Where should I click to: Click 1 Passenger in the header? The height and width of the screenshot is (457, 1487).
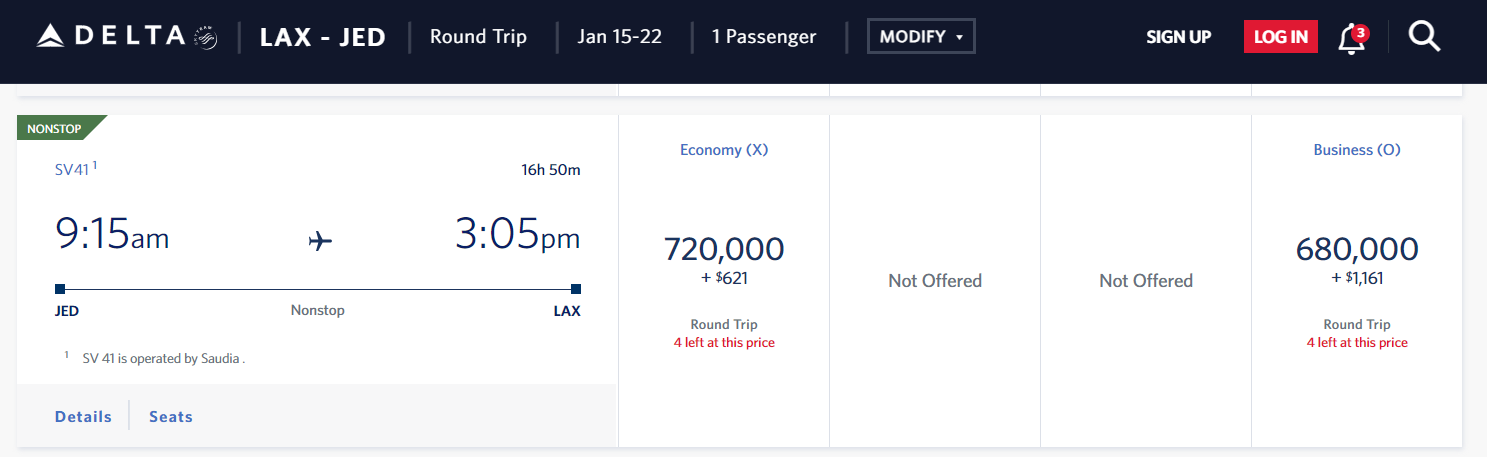click(764, 37)
